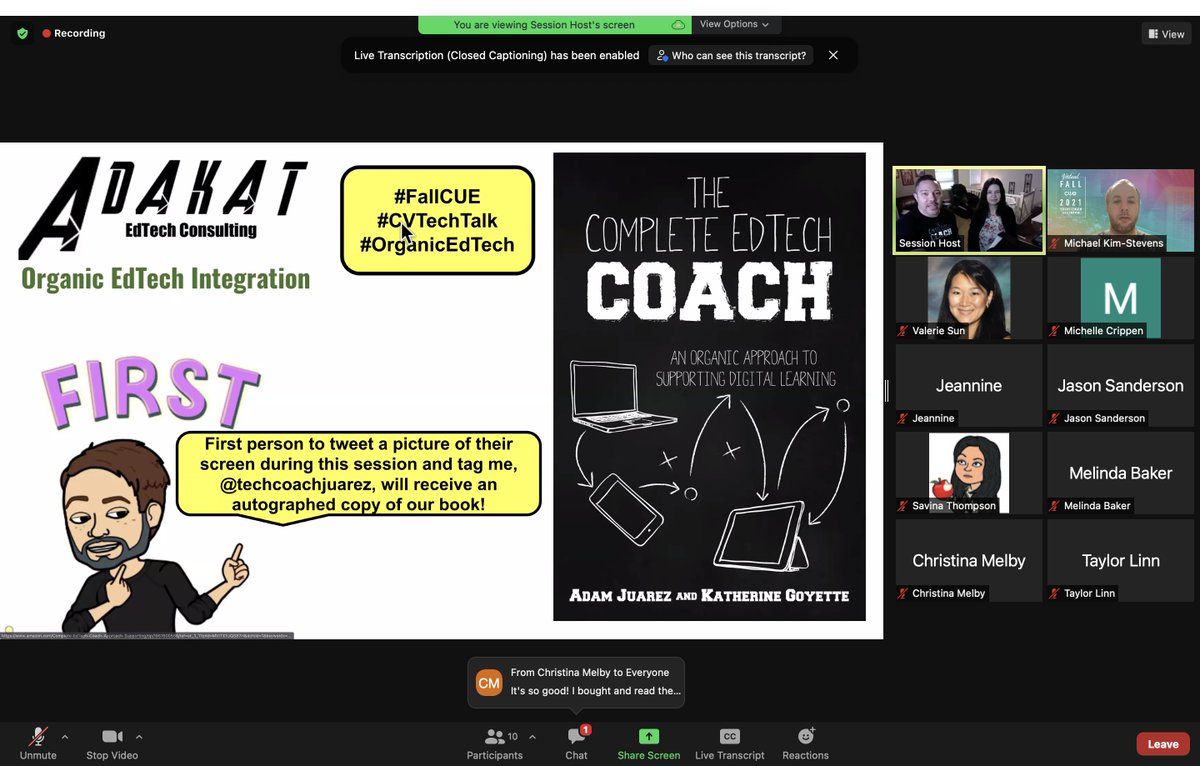Toggle the Live Transcript CC button
1200x766 pixels.
[730, 743]
